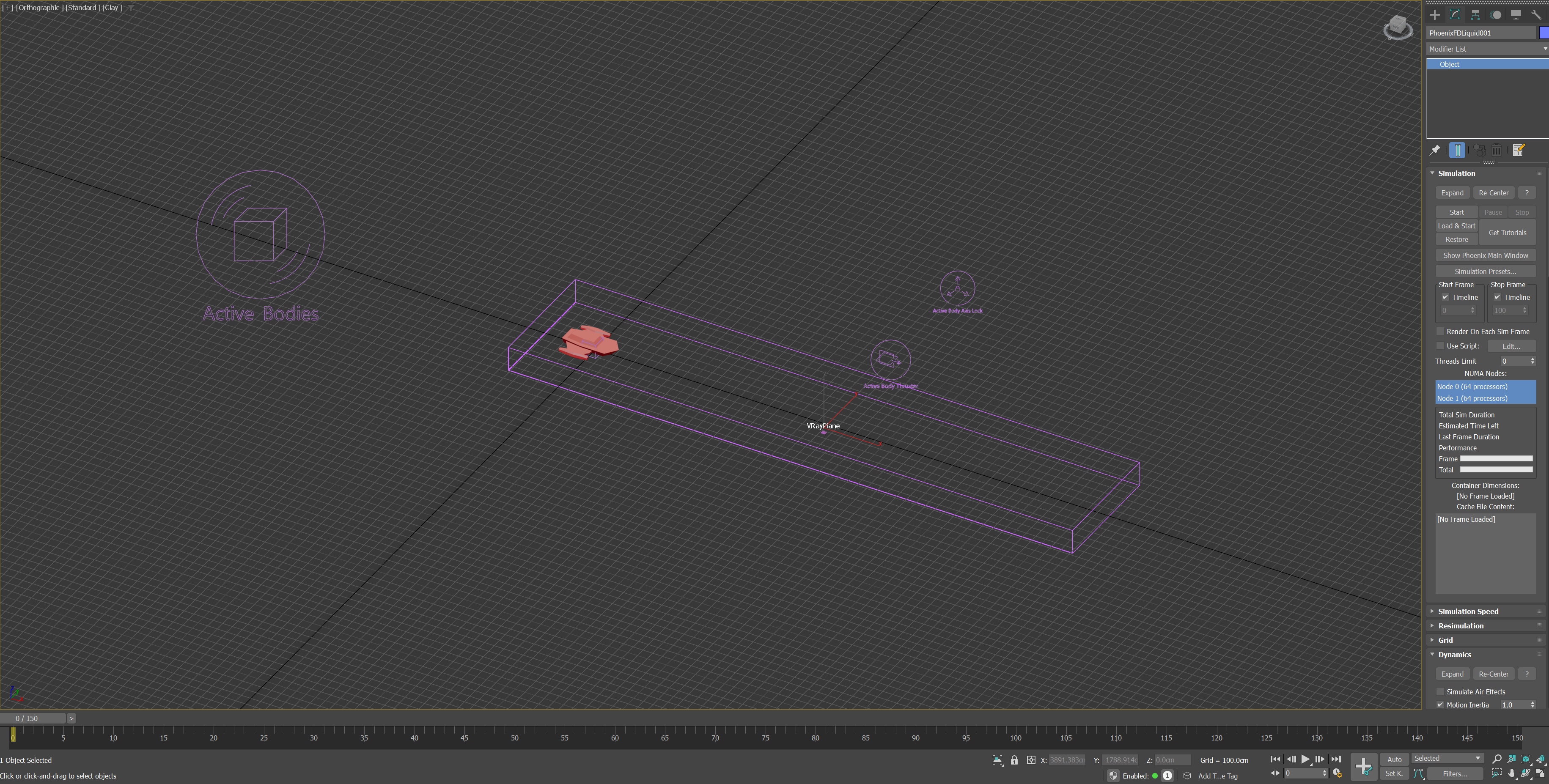Screen dimensions: 1549x784
Task: Select Object in modifier stack
Action: (x=1488, y=64)
